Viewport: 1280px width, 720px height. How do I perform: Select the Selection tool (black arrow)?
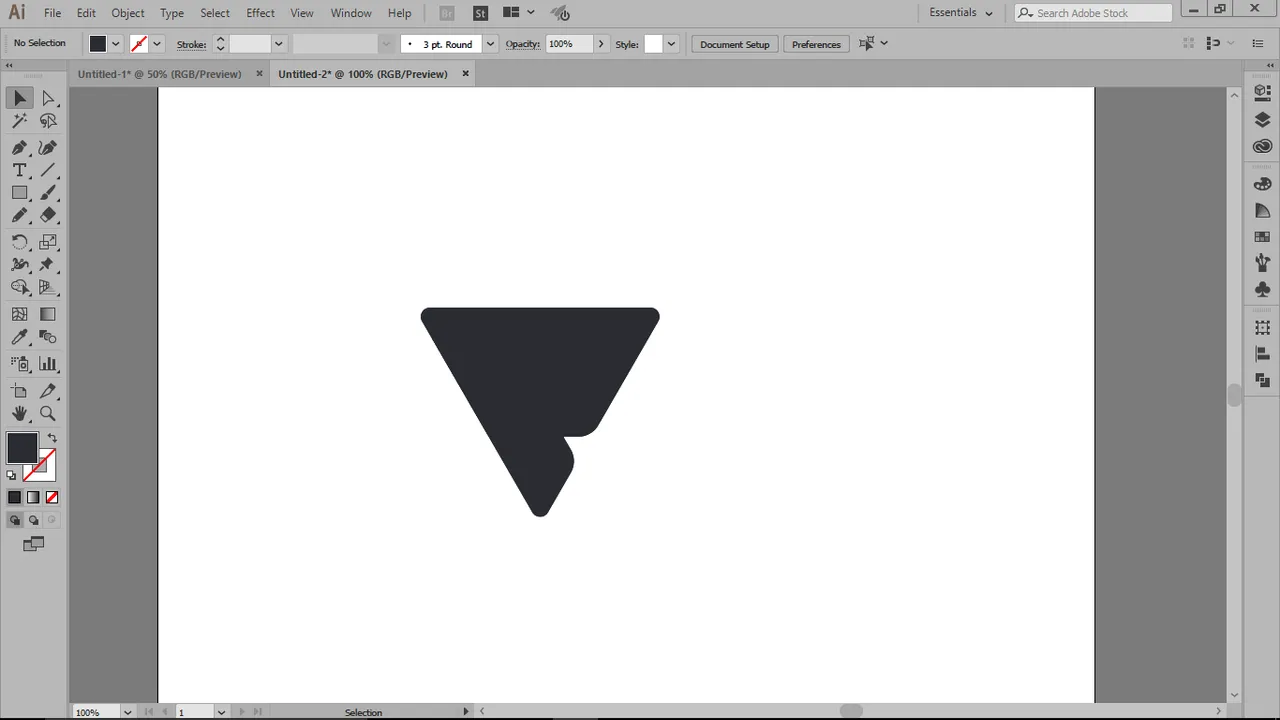pos(20,98)
